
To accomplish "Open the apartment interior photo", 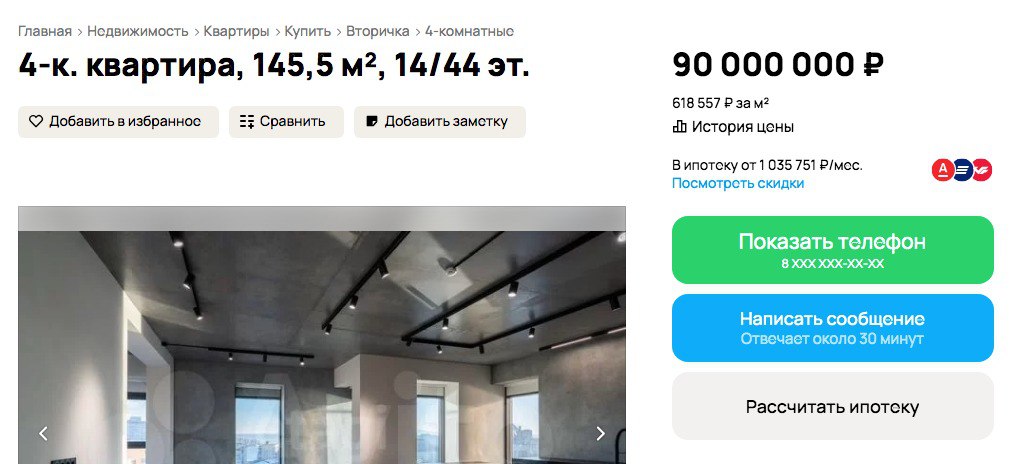I will coord(321,340).
